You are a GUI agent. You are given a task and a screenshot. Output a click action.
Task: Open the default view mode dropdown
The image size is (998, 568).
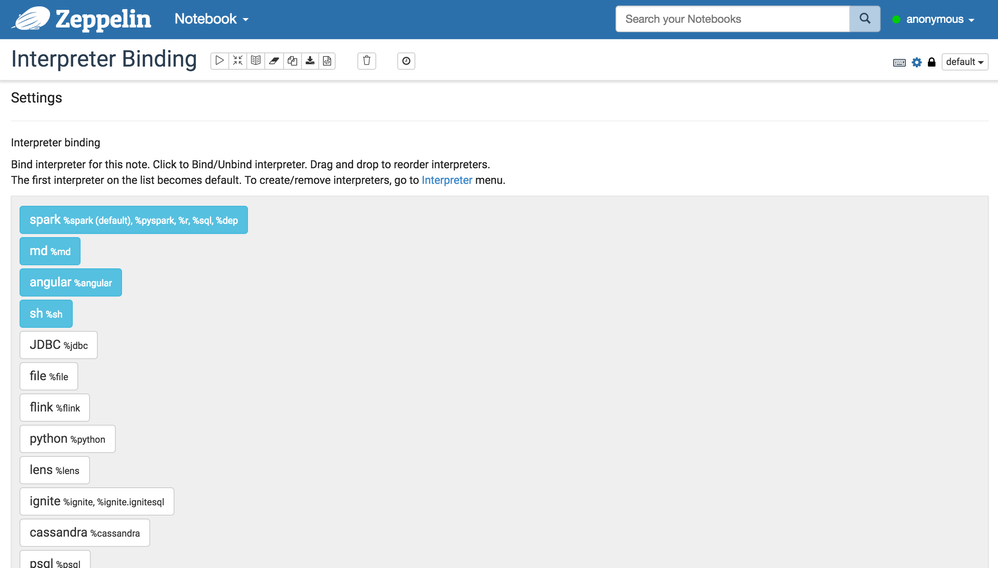pos(964,62)
